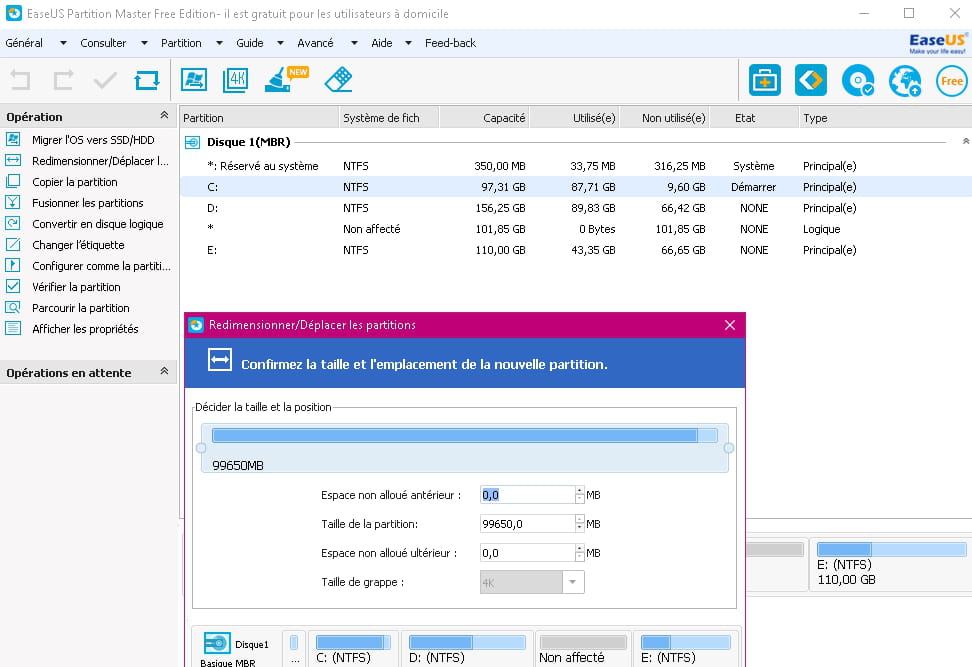Open the Avancé menu
Screen dimensions: 972x667
click(x=315, y=43)
